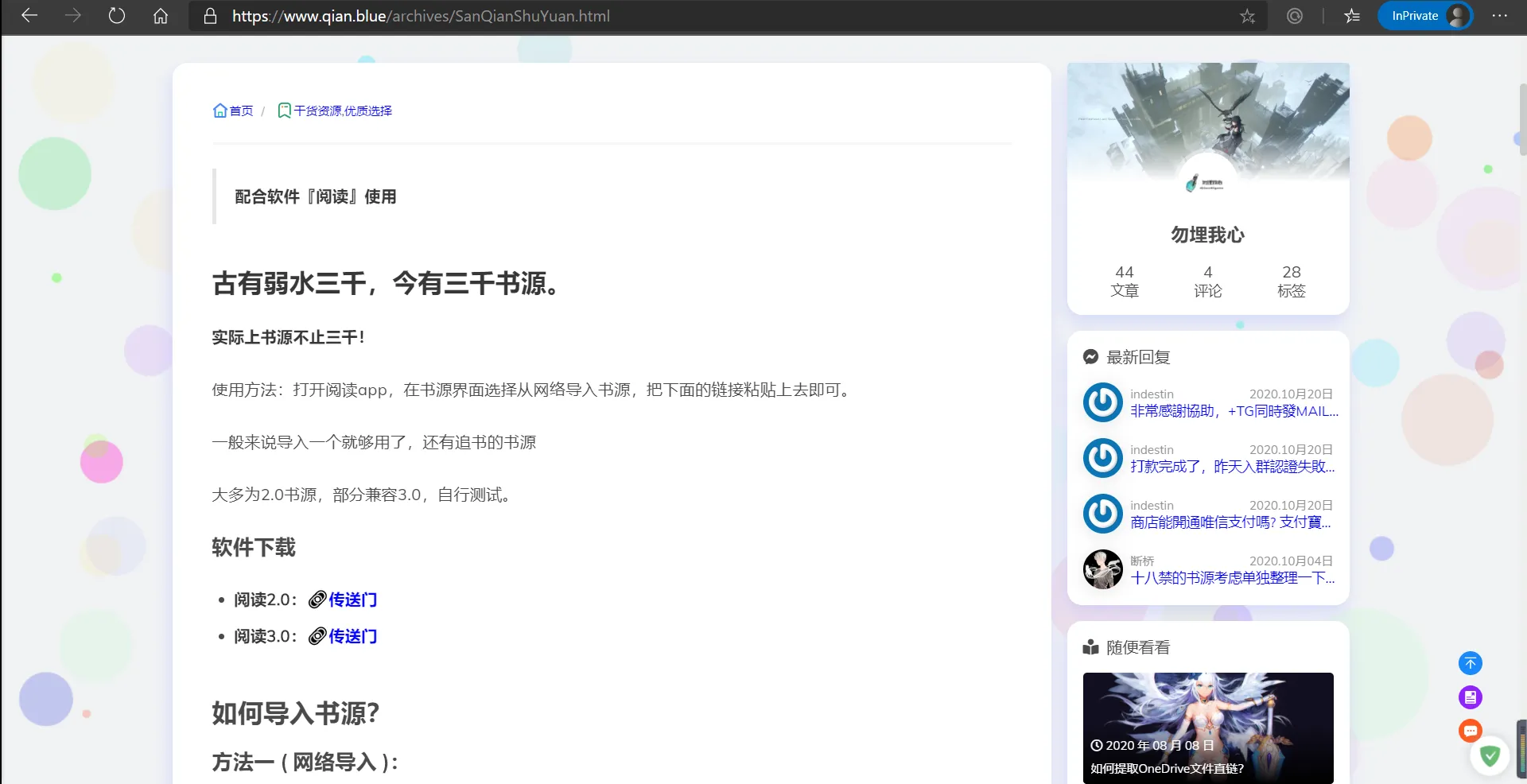The width and height of the screenshot is (1527, 784).
Task: Open comment 非常感謝協助,+TG同時發MAIL
Action: tap(1234, 411)
